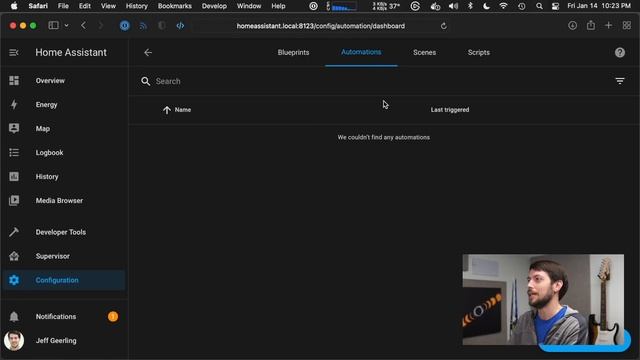Open the Develop menu

pos(214,6)
